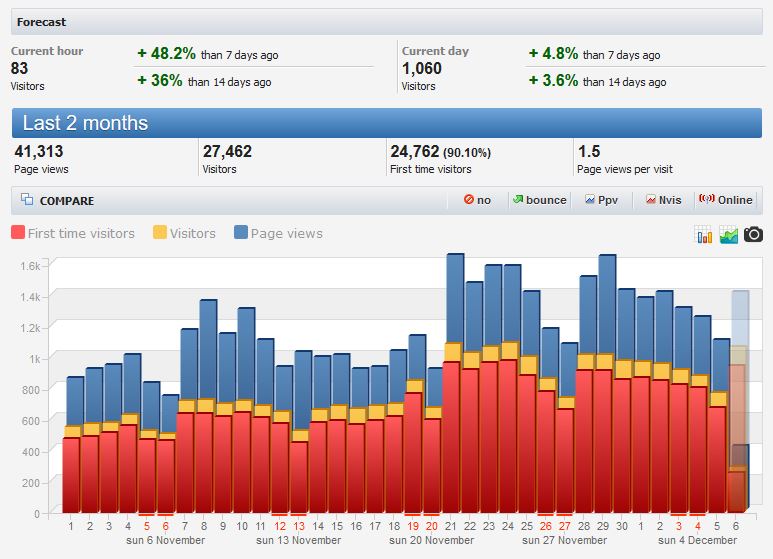The height and width of the screenshot is (559, 773).
Task: Enable the bounce overlay
Action: (539, 200)
